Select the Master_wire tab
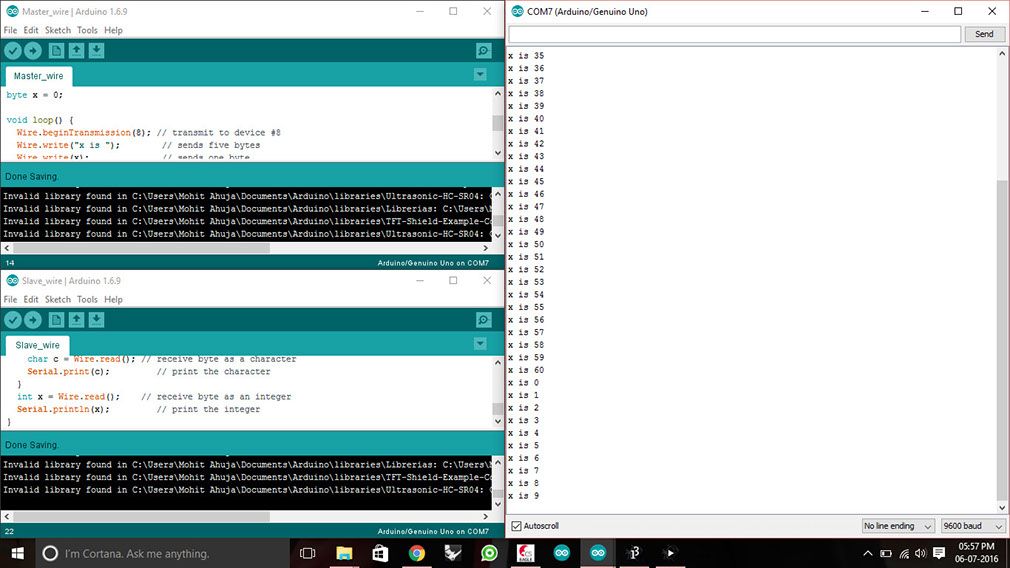Viewport: 1010px width, 568px height. pyautogui.click(x=39, y=76)
